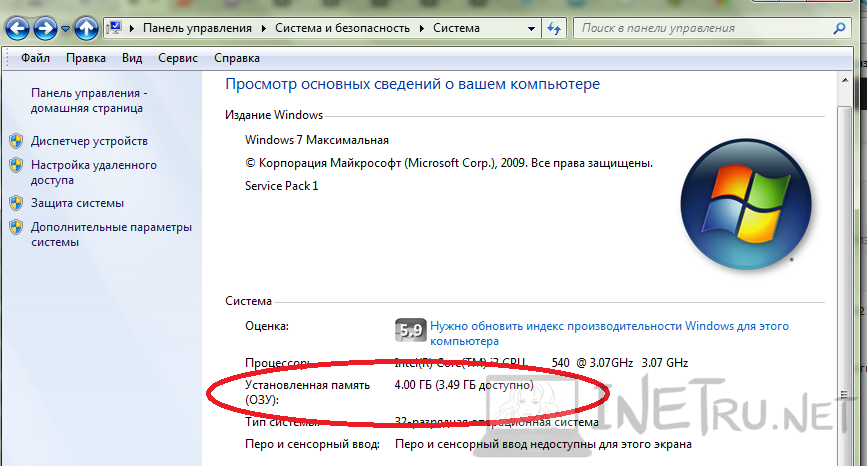Screen dimensions: 867x466
Task: Click the Оценка: label
Action: (x=267, y=326)
